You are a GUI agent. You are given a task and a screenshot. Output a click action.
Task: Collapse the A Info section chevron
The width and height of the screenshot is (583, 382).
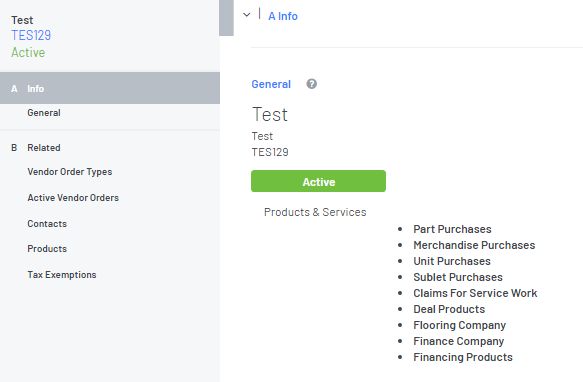coord(247,15)
